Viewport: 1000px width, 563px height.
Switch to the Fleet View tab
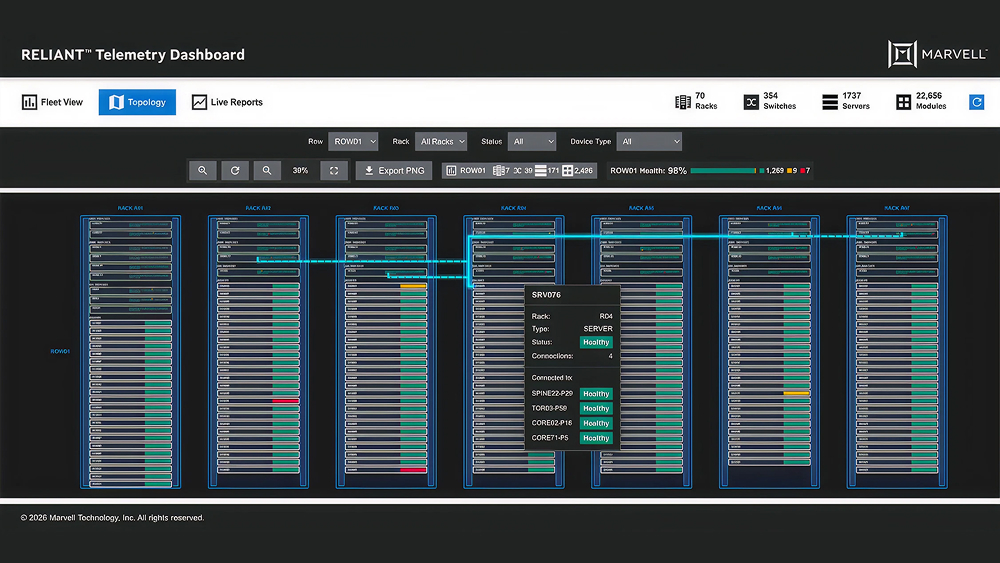(x=53, y=102)
